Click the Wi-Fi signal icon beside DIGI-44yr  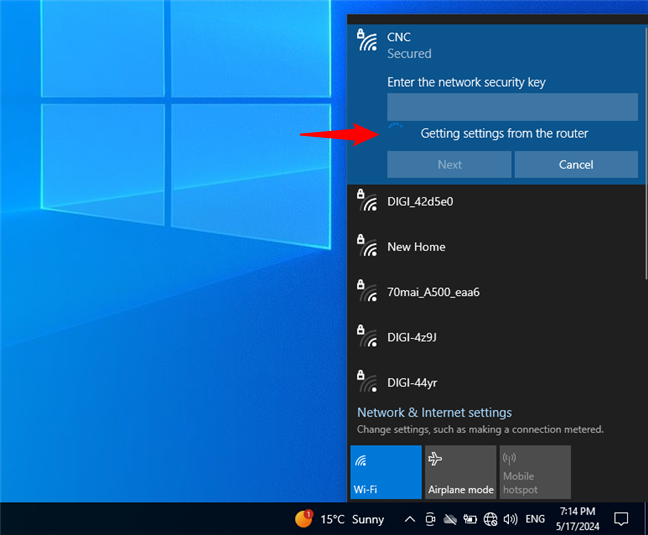[367, 381]
